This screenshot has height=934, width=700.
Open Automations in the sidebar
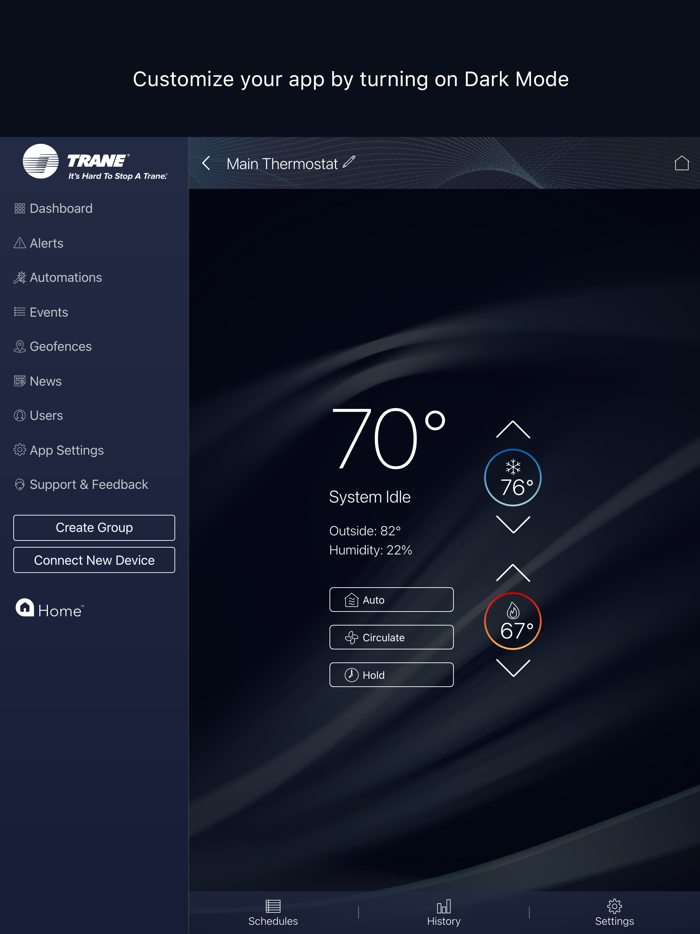pyautogui.click(x=58, y=278)
